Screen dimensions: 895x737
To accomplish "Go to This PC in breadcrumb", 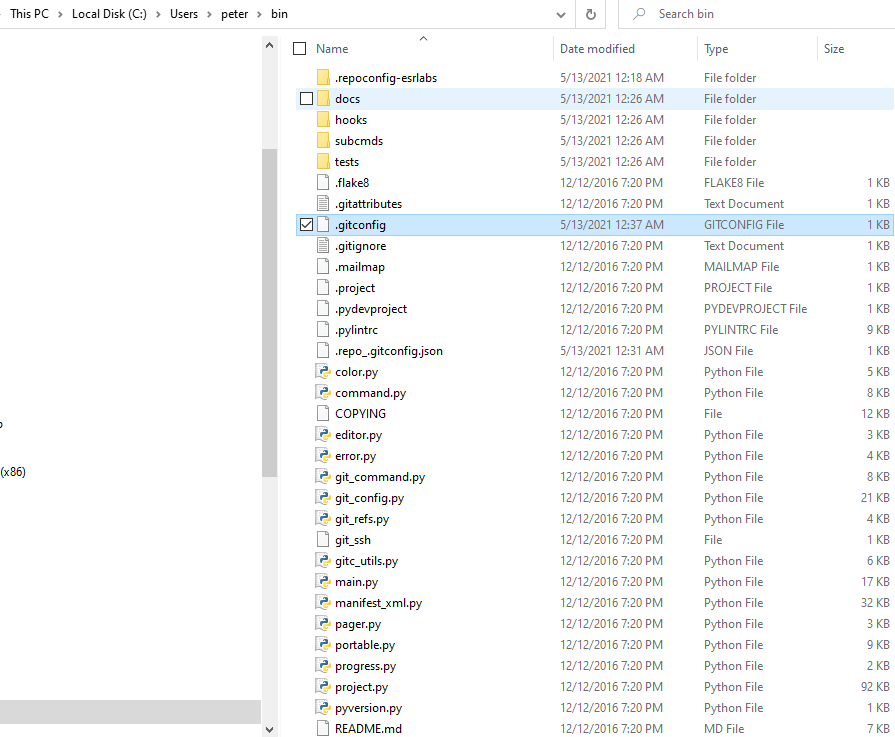I will (x=31, y=14).
